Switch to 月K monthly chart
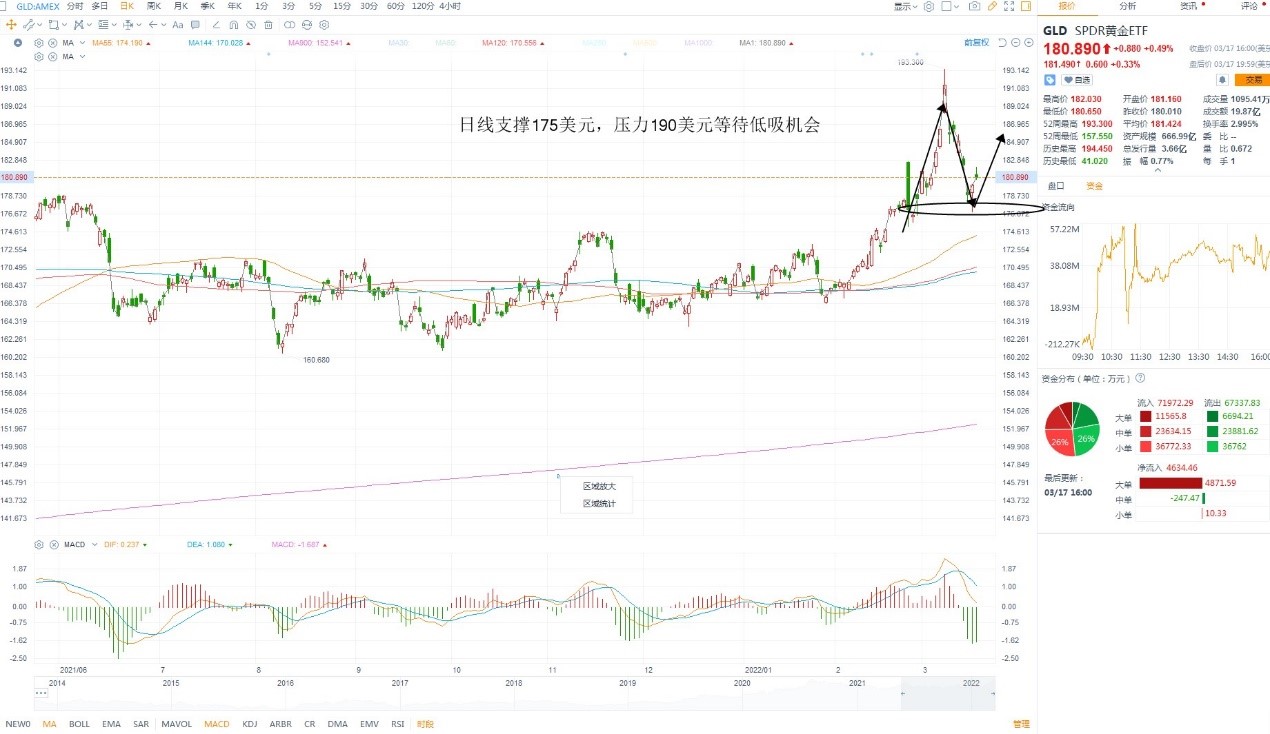1270x734 pixels. [181, 6]
